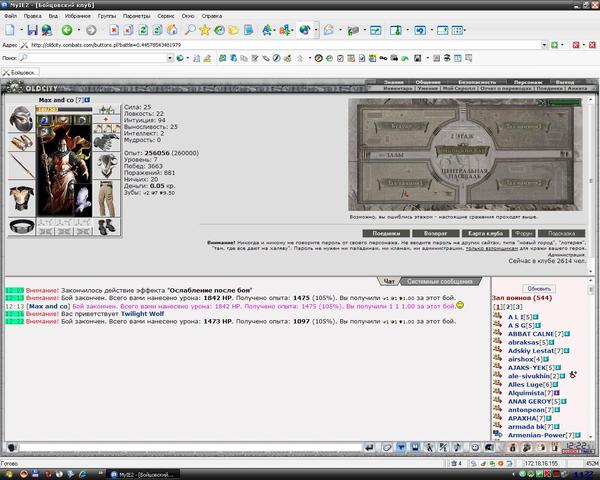This screenshot has width=600, height=480.
Task: Click the chat message input field
Action: pyautogui.click(x=189, y=447)
